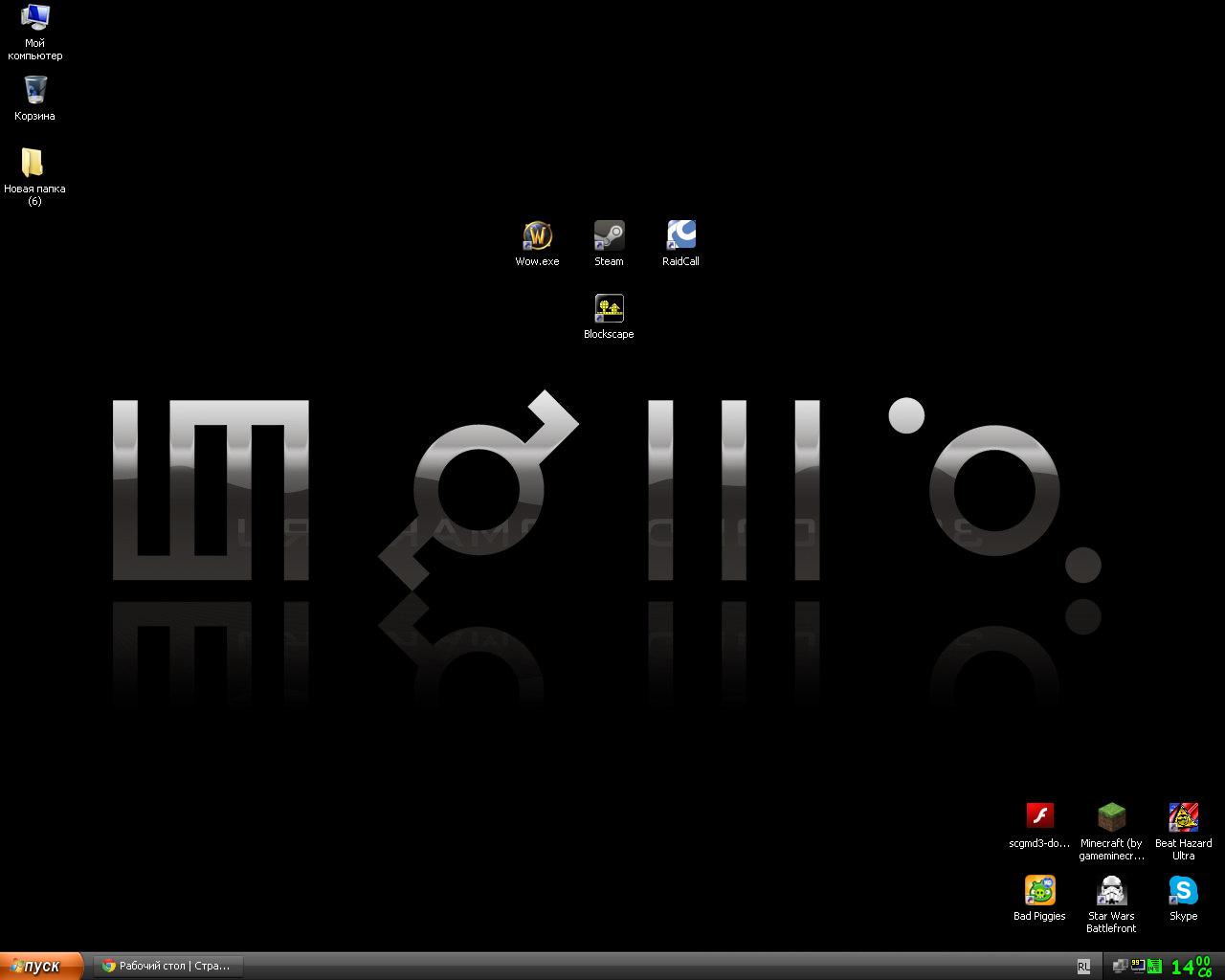Image resolution: width=1225 pixels, height=980 pixels.
Task: Open the пуск start menu button
Action: (x=42, y=967)
